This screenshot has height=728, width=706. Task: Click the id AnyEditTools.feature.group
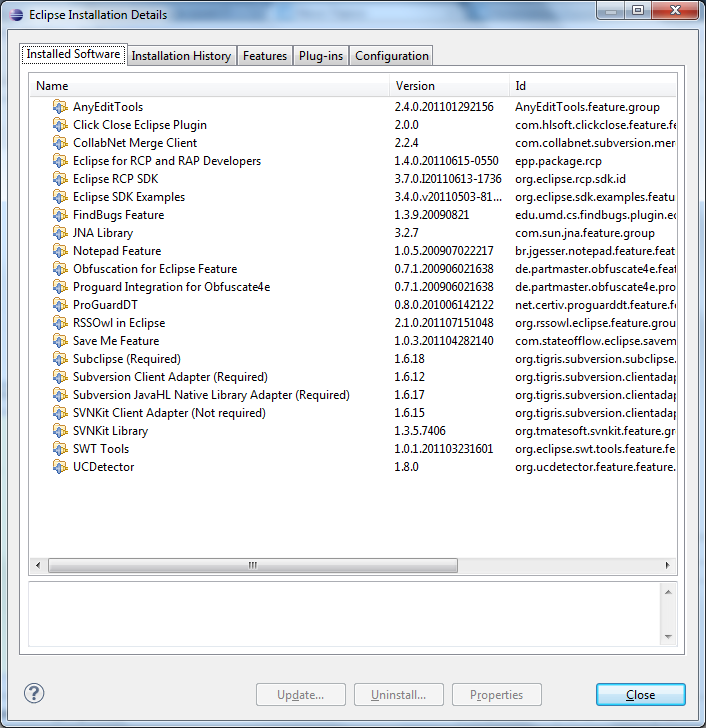[x=587, y=107]
